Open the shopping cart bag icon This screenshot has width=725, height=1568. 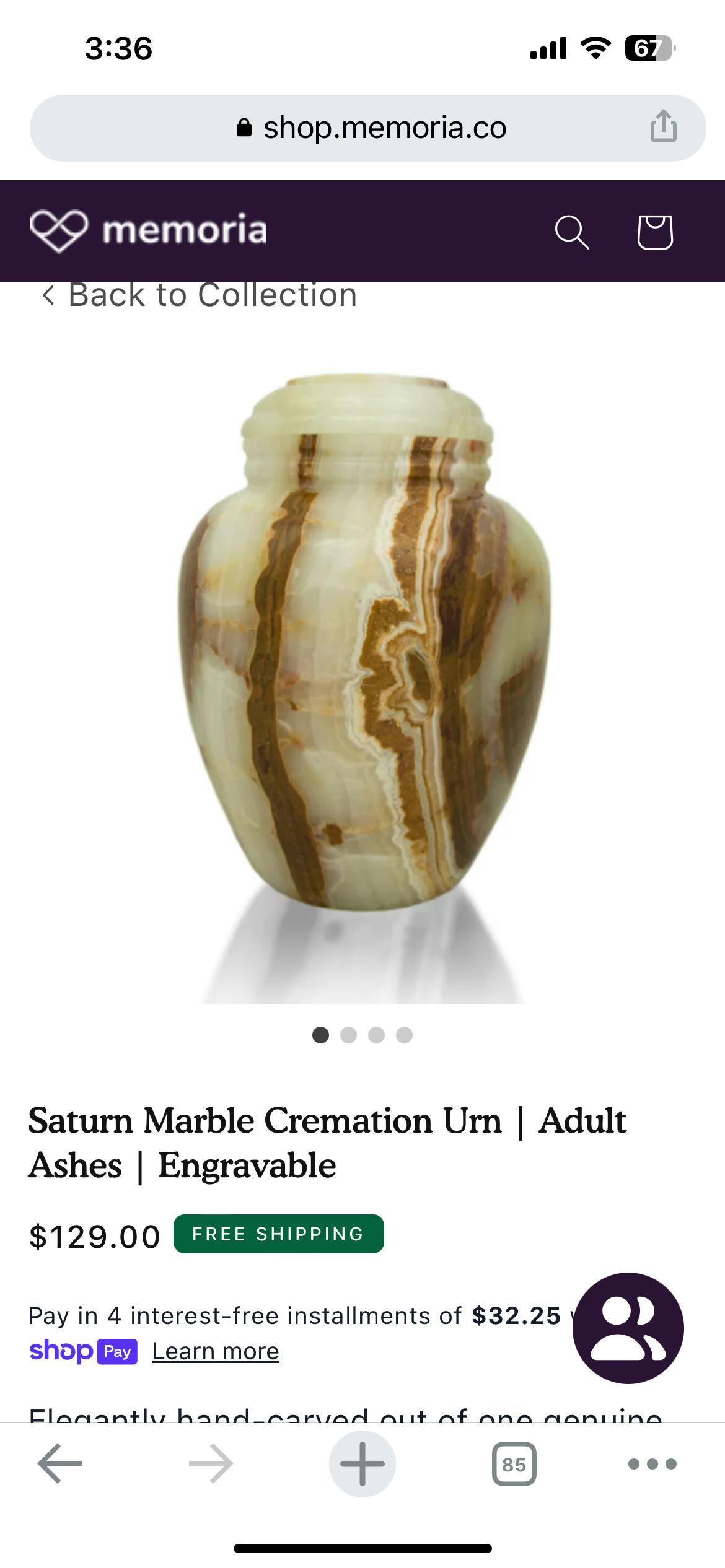click(x=655, y=232)
